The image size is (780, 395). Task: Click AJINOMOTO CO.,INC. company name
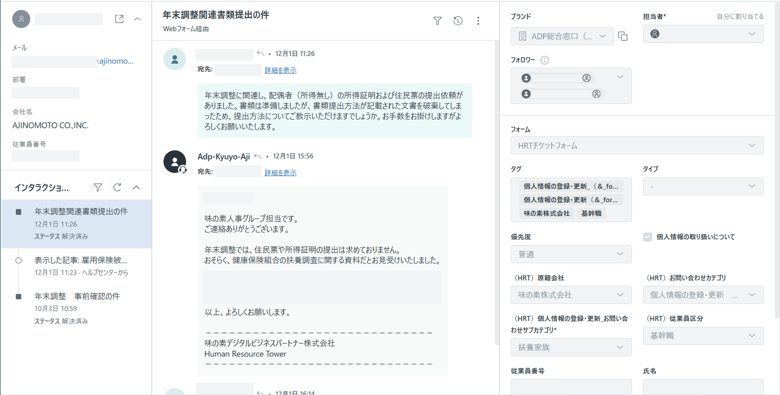50,126
